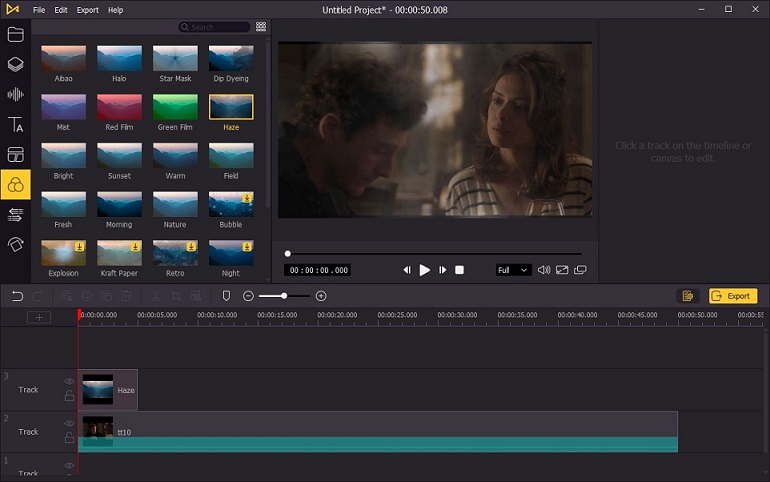Click the preview progress bar handle

pyautogui.click(x=288, y=254)
